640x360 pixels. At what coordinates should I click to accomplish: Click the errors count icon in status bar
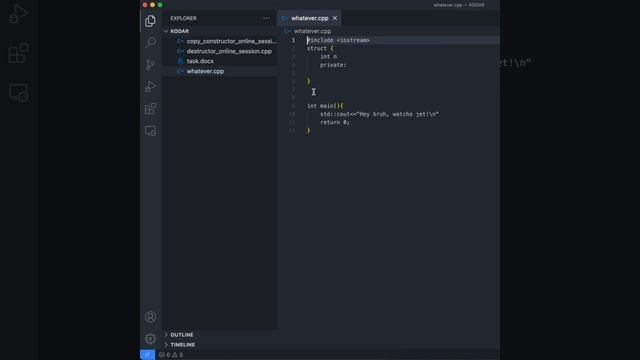(x=164, y=355)
